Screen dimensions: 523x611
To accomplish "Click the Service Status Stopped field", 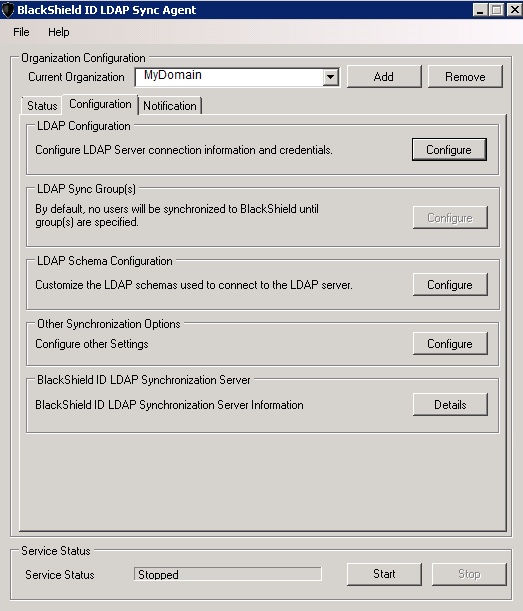I will (228, 574).
